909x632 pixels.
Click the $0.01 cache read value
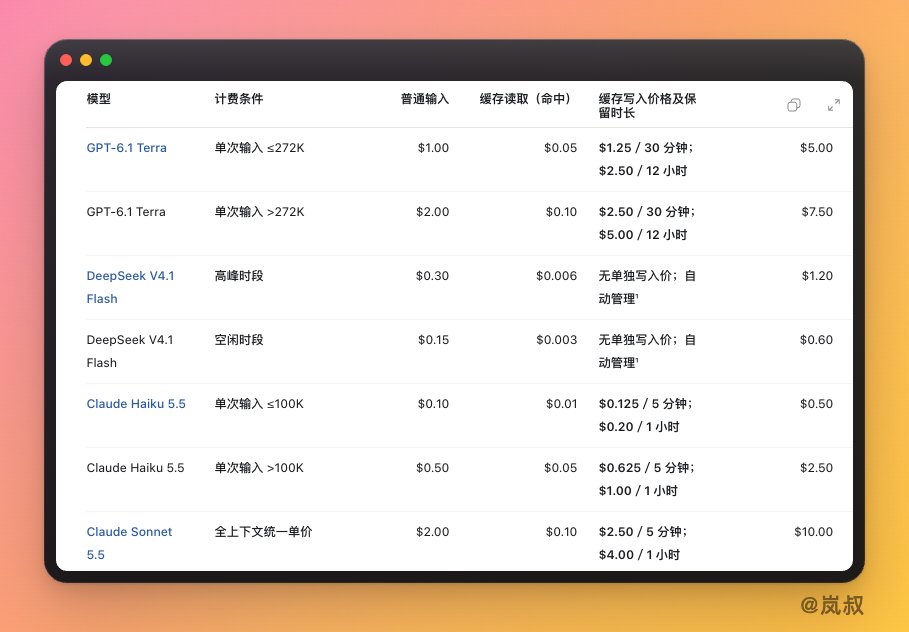point(561,404)
